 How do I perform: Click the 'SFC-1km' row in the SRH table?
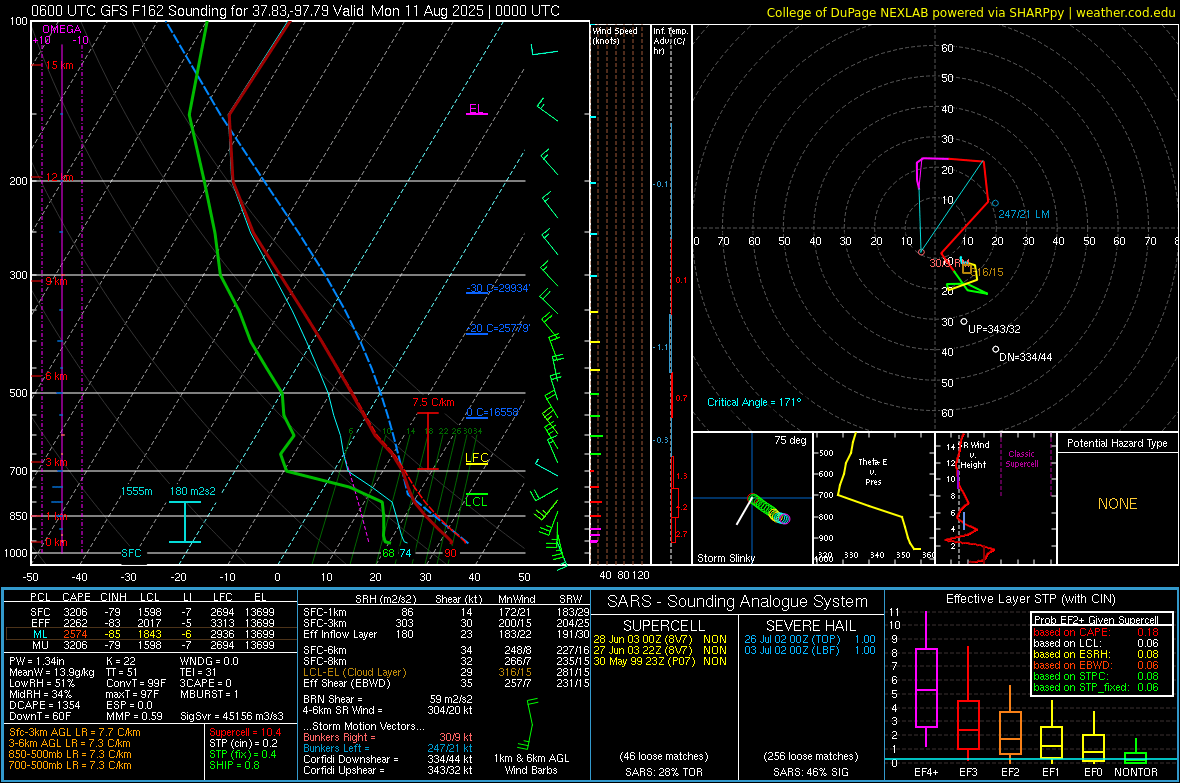pos(446,612)
